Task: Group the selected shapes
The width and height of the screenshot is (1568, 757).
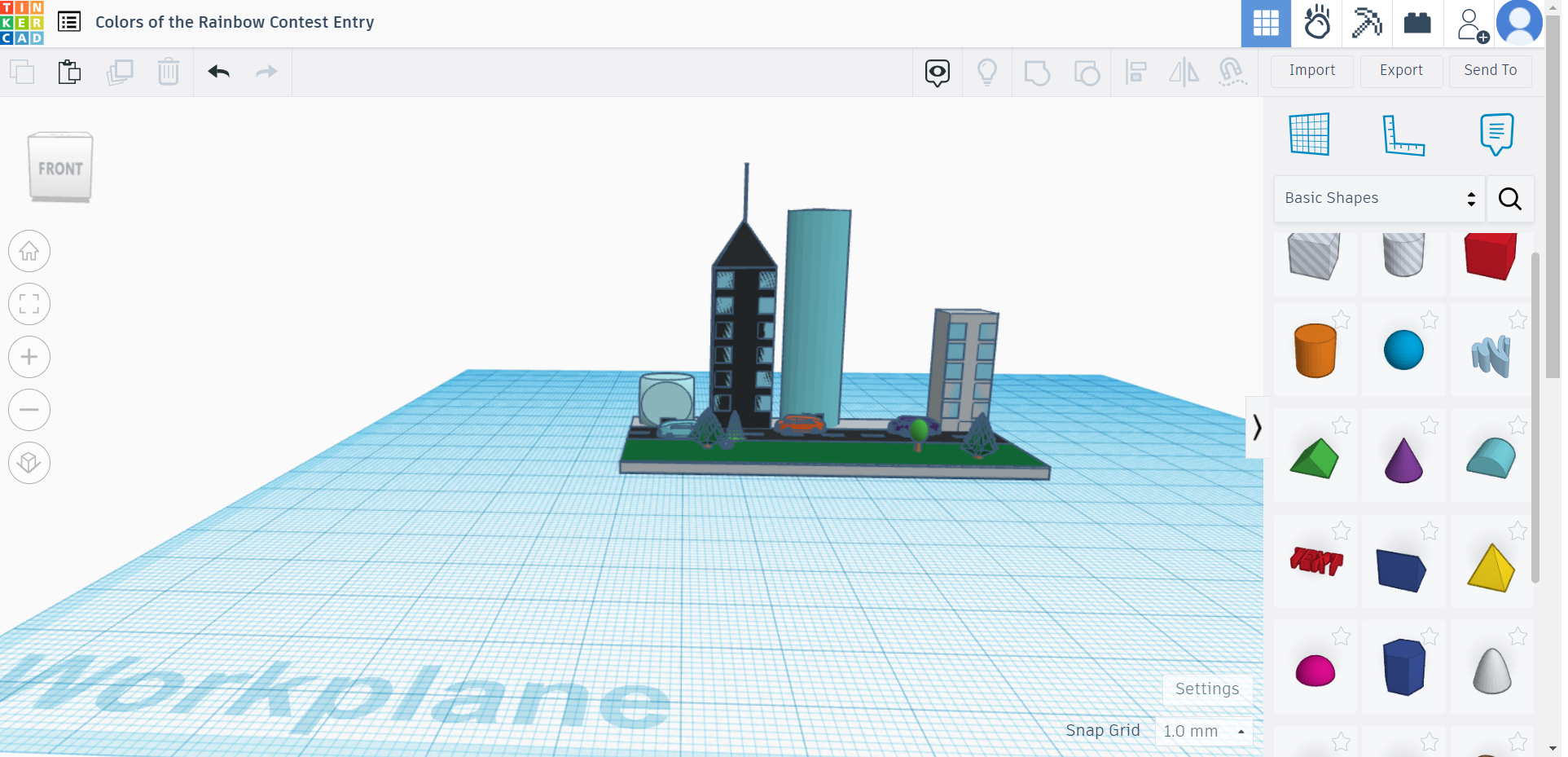Action: click(x=1038, y=72)
